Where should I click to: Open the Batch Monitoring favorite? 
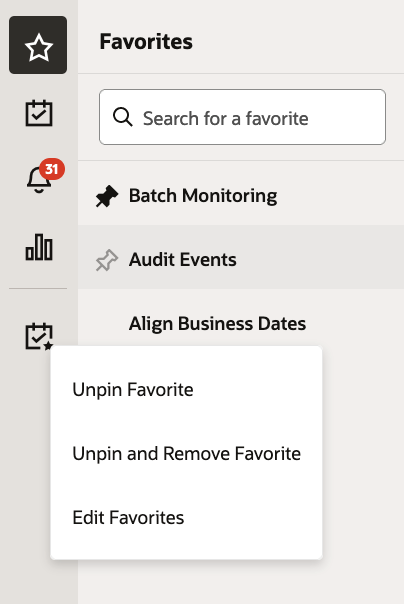(203, 196)
